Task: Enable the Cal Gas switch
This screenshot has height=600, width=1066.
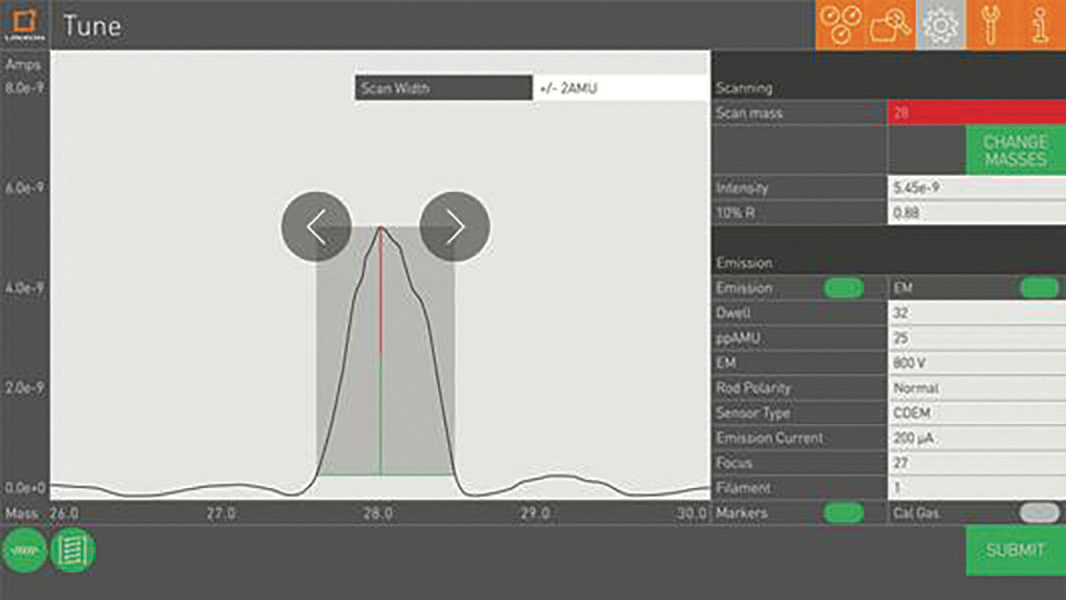Action: point(1039,513)
